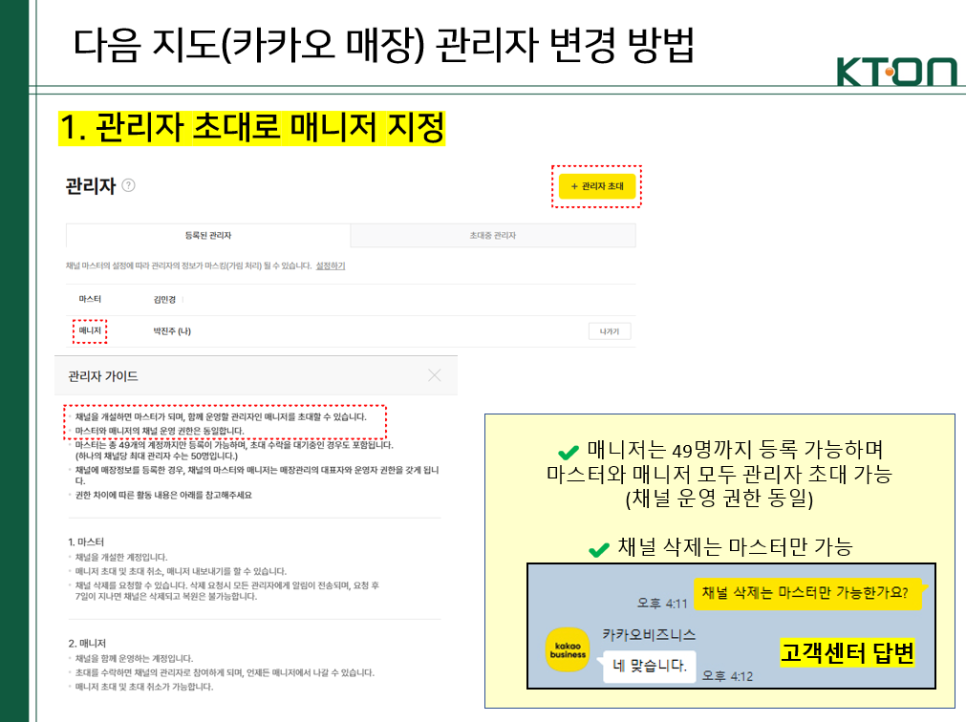
Task: Select the 박진주 (나) manager name
Action: click(x=171, y=331)
